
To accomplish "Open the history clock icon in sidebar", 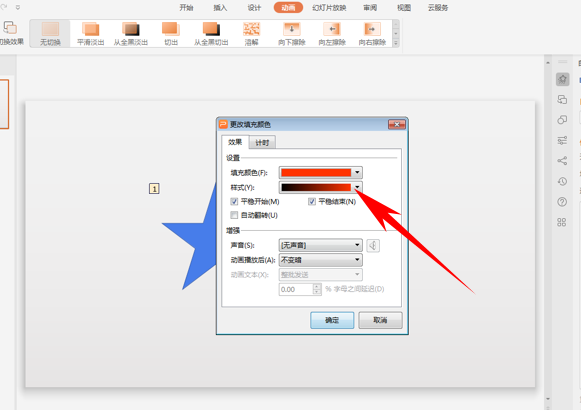I will [x=562, y=181].
